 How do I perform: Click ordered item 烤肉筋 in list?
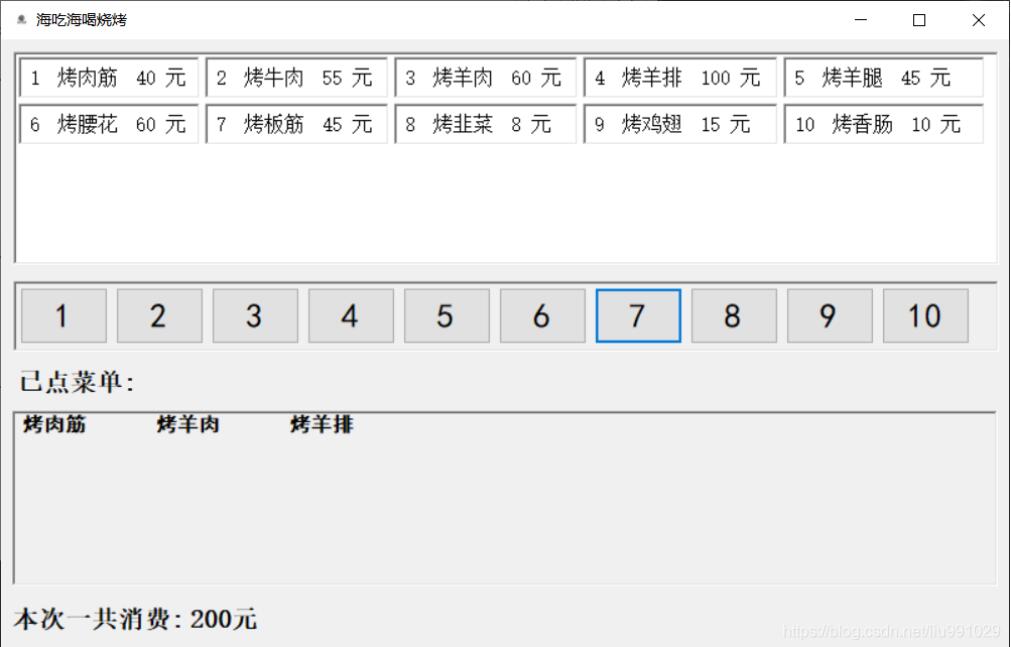tap(55, 424)
